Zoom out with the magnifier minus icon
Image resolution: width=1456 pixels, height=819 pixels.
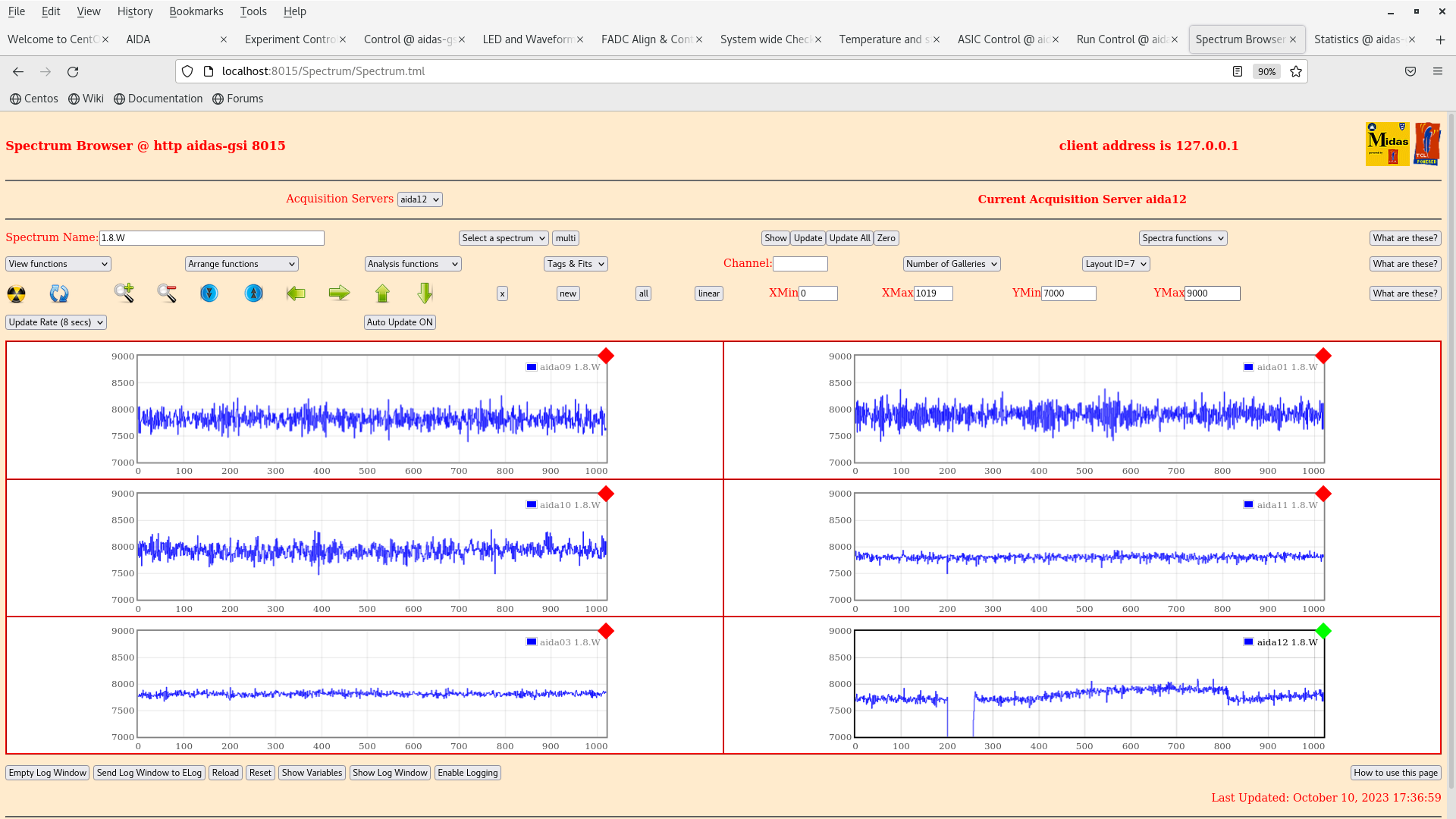[x=167, y=293]
